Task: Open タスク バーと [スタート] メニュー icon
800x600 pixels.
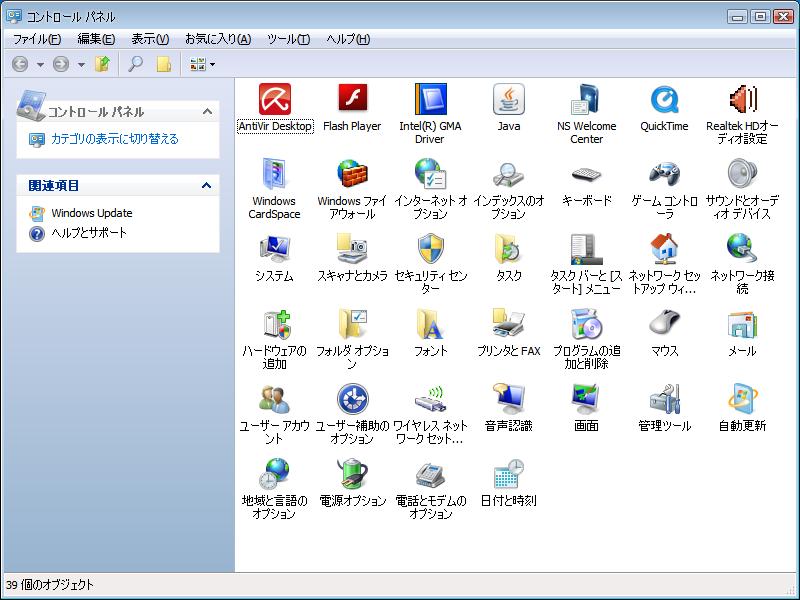Action: [x=586, y=249]
